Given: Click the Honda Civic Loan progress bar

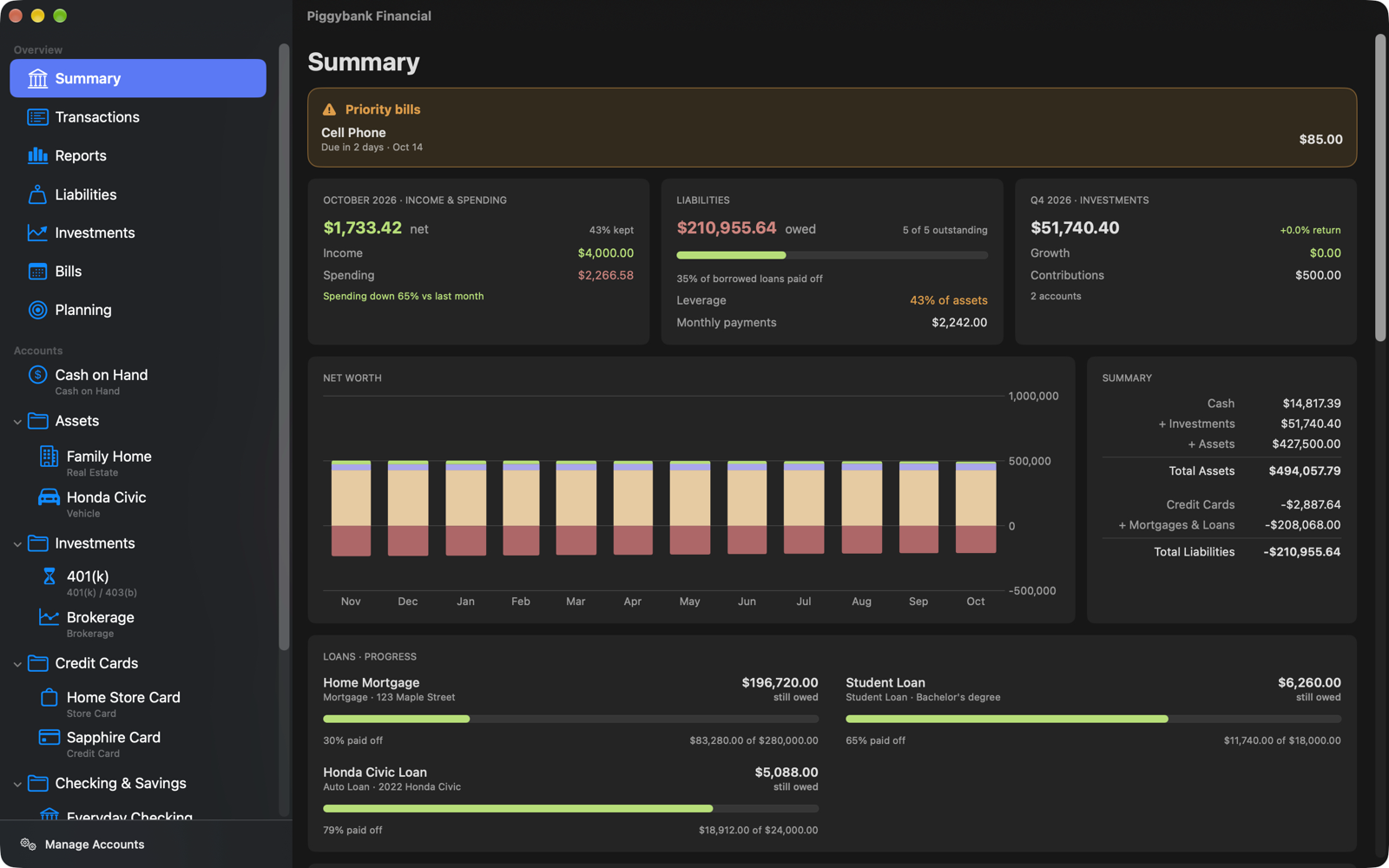Looking at the screenshot, I should (x=570, y=808).
